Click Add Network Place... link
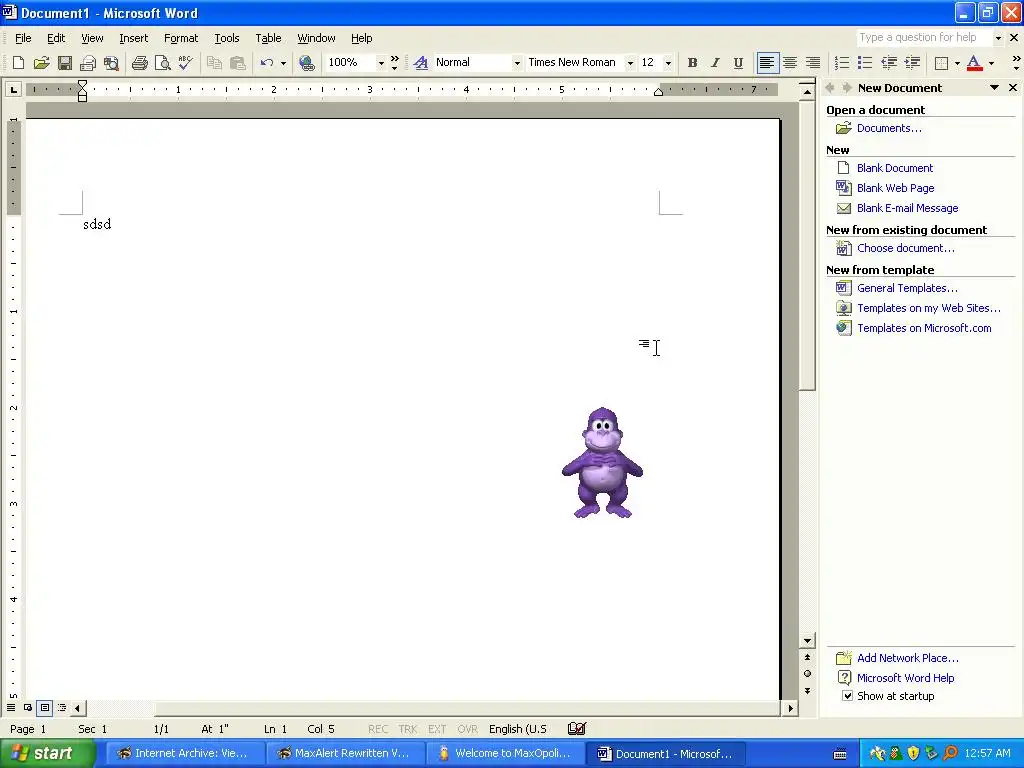 (x=908, y=658)
